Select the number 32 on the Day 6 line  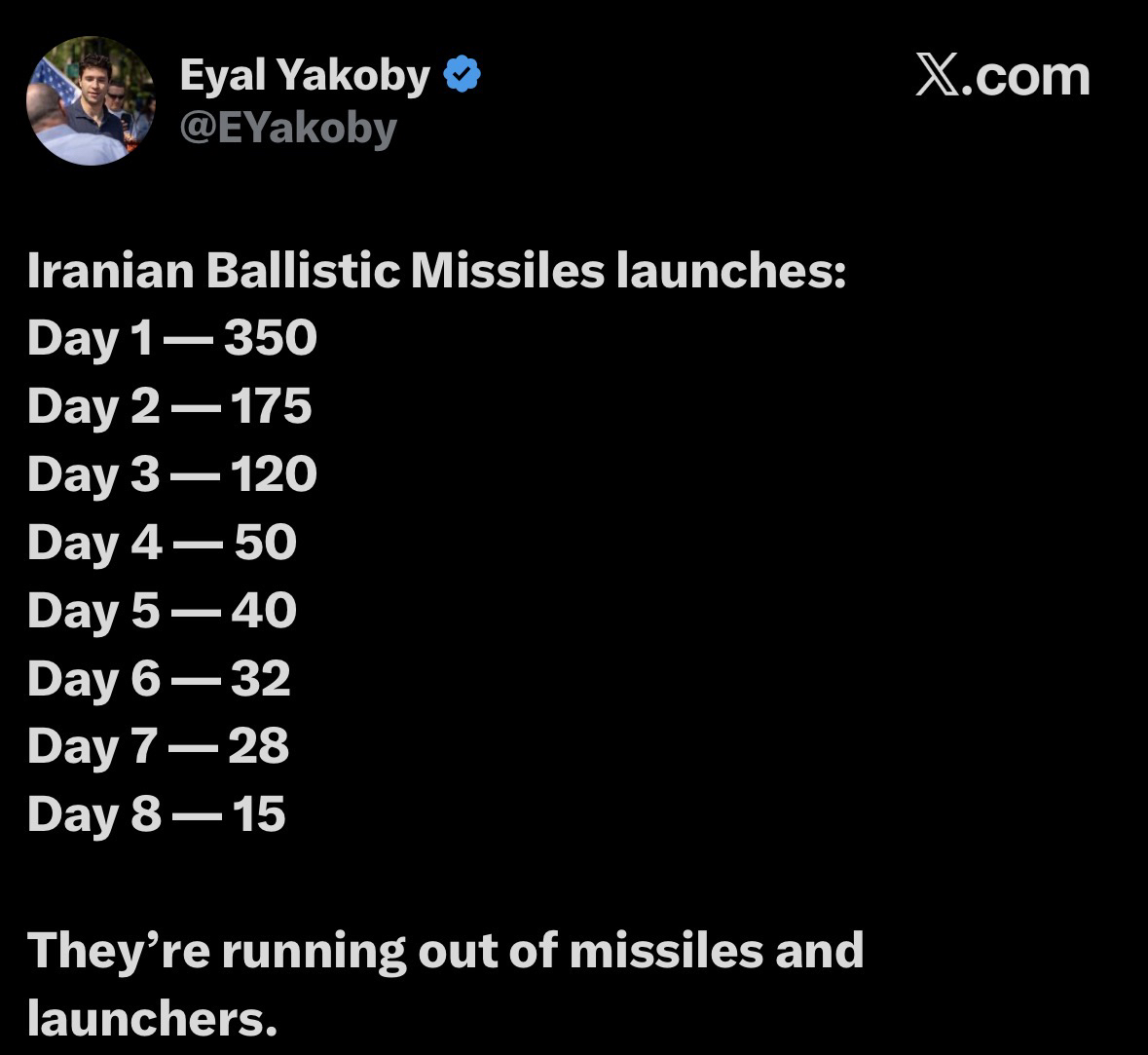[260, 679]
